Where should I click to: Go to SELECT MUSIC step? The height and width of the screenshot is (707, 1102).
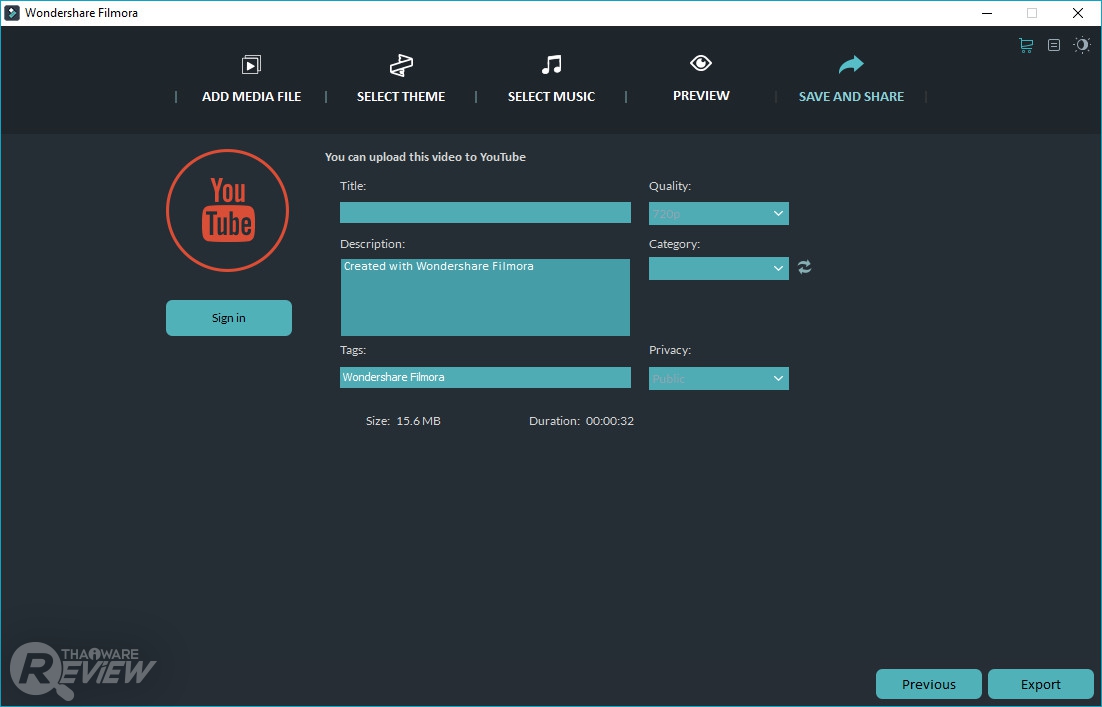pos(552,96)
